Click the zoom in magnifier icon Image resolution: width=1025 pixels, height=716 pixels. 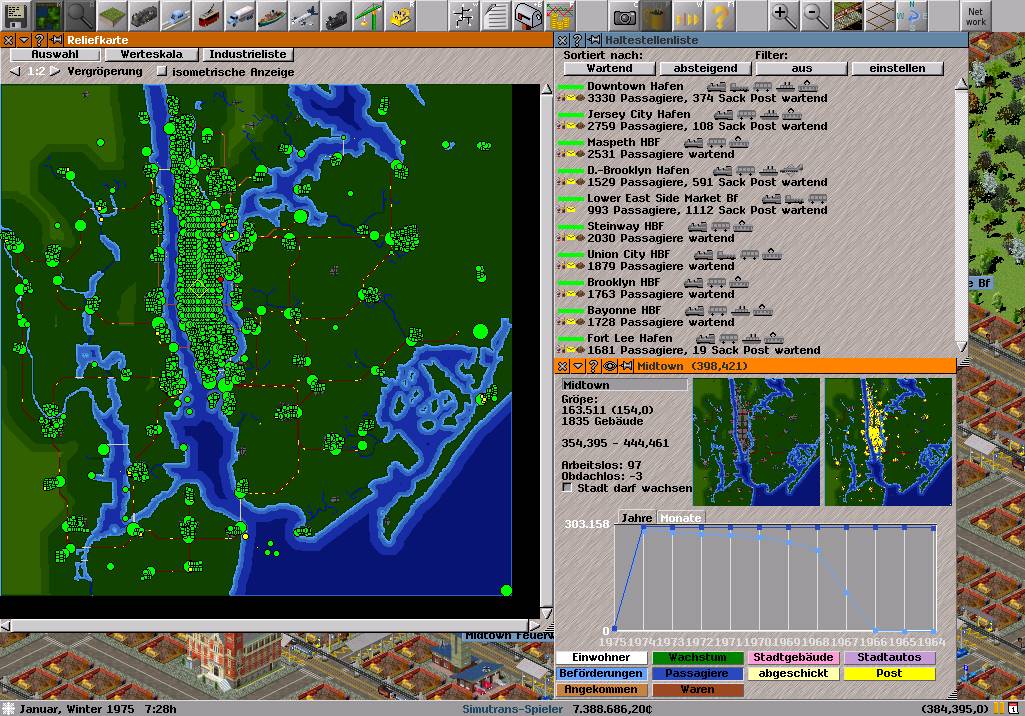click(x=785, y=15)
